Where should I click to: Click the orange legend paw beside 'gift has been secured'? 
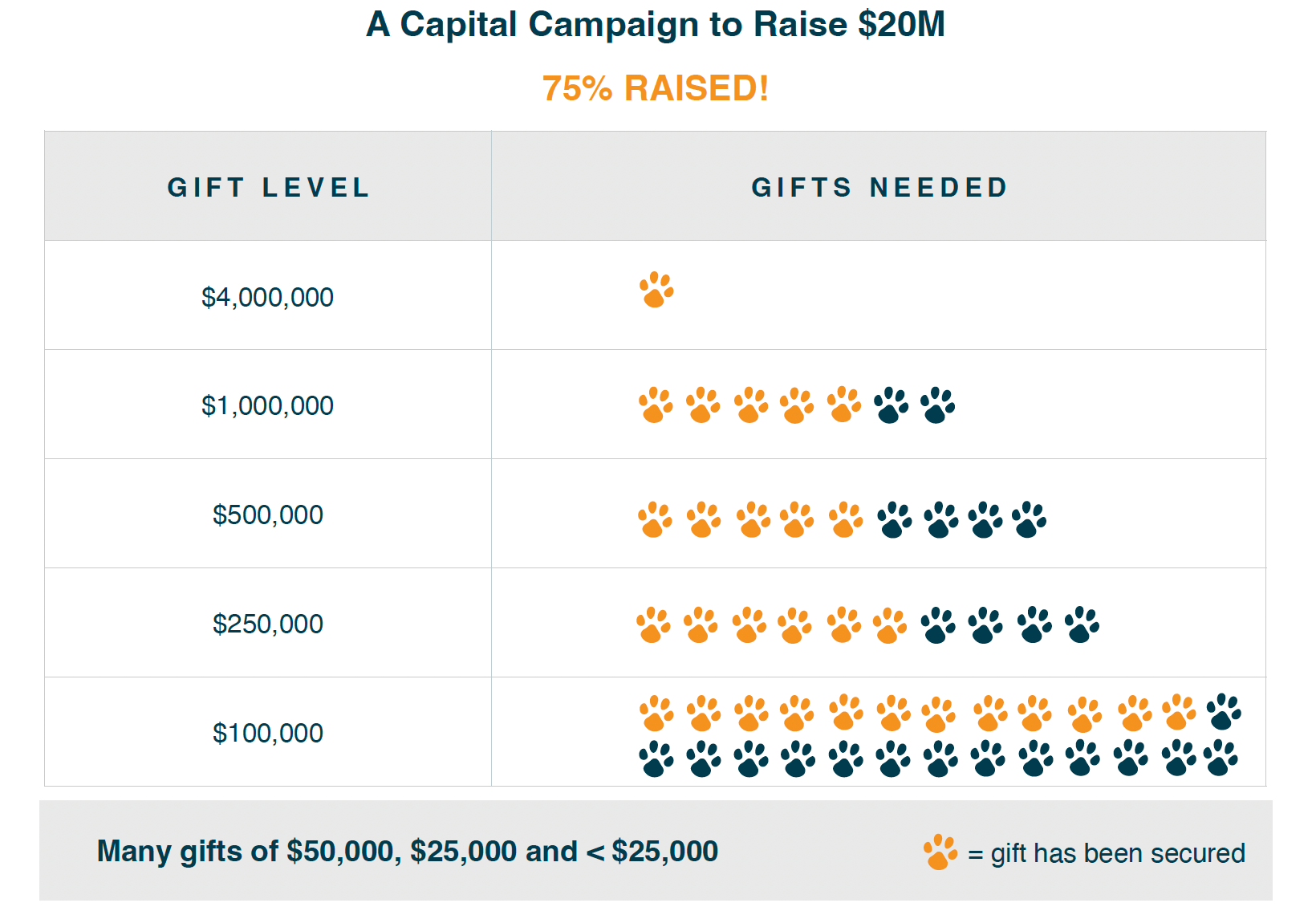(940, 852)
